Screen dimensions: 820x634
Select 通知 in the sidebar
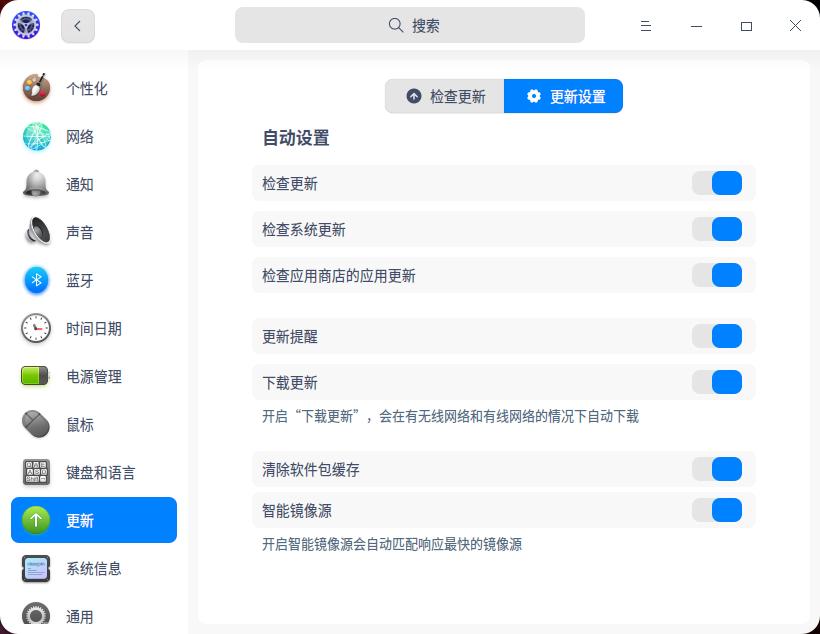pos(94,184)
